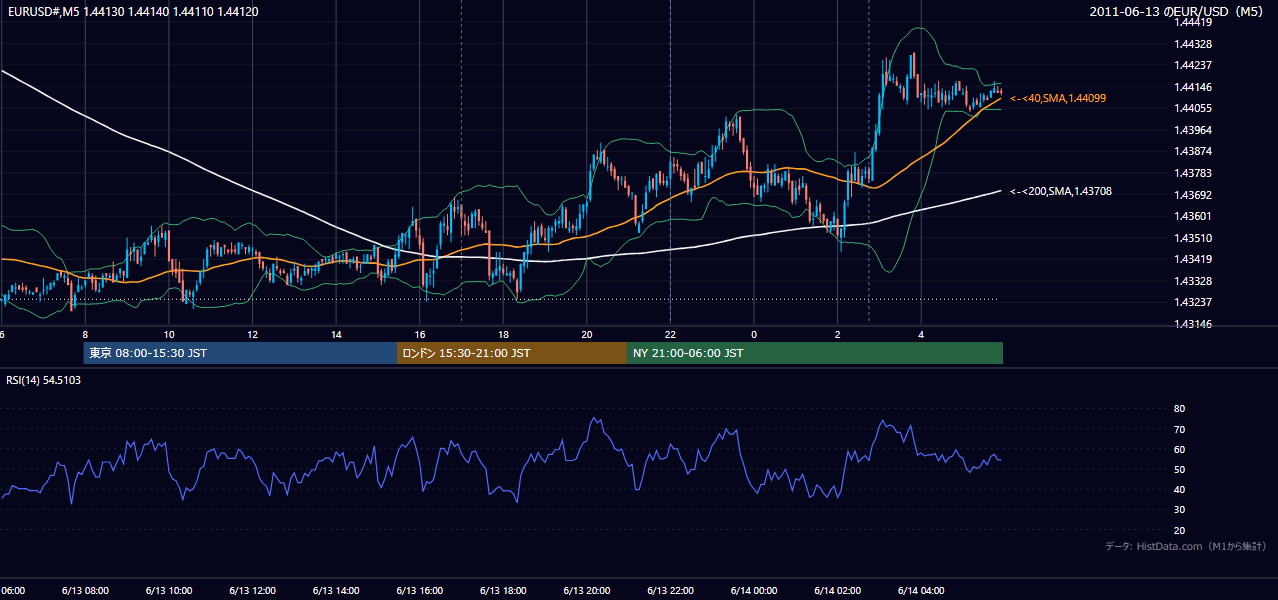Click bottom time label 6/13 14:00
Screen dimensions: 1278x600
[x=336, y=590]
